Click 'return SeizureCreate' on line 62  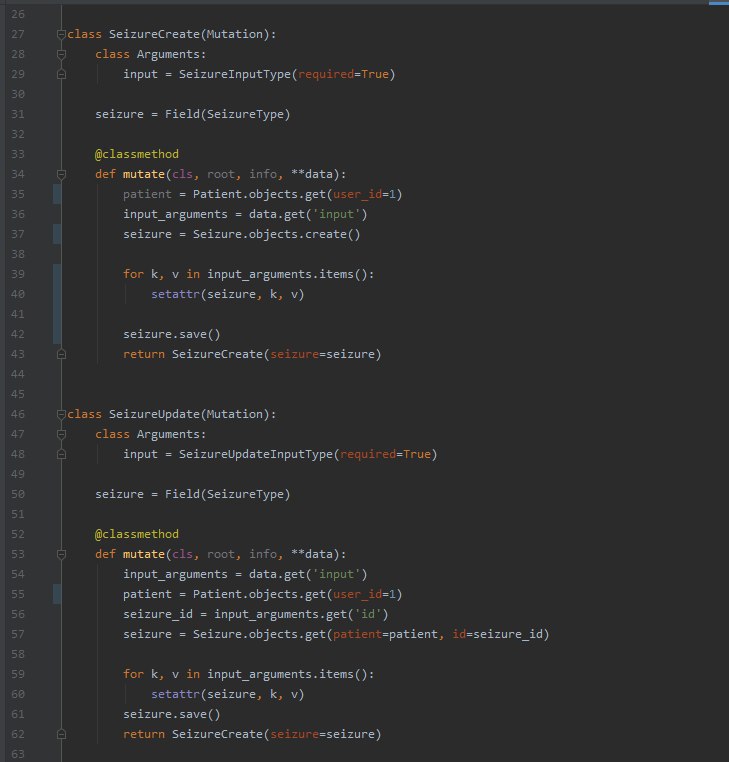click(193, 734)
